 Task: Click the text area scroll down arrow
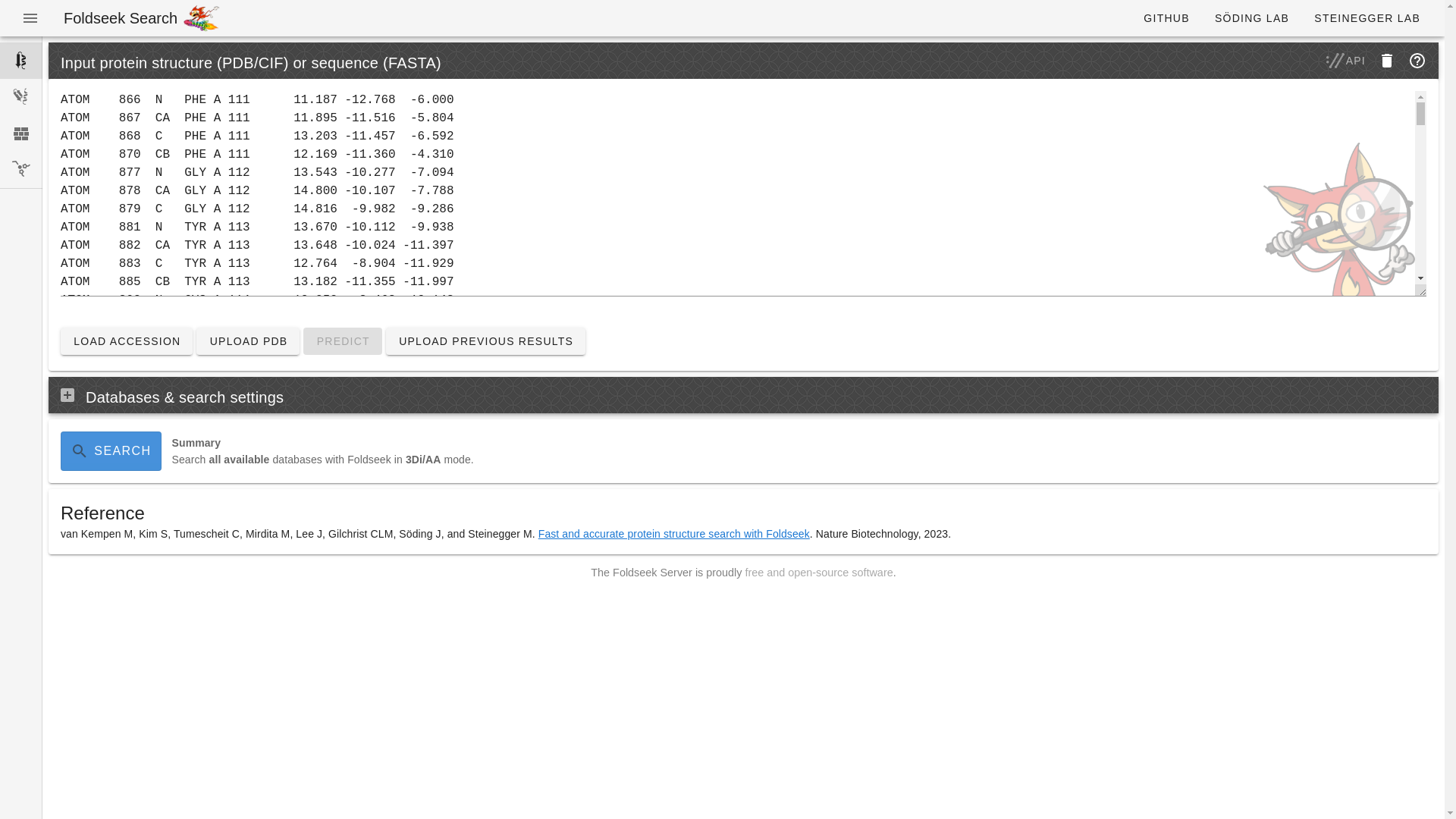click(1420, 278)
